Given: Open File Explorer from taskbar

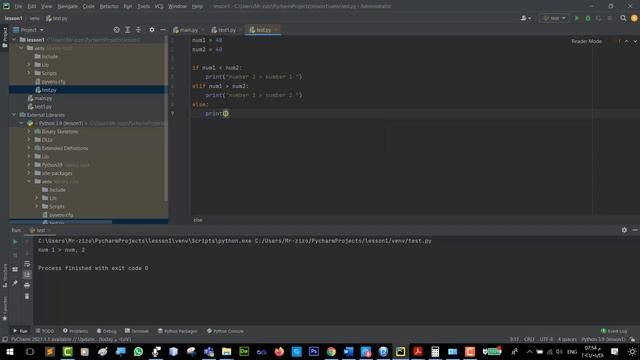Looking at the screenshot, I should (226, 352).
